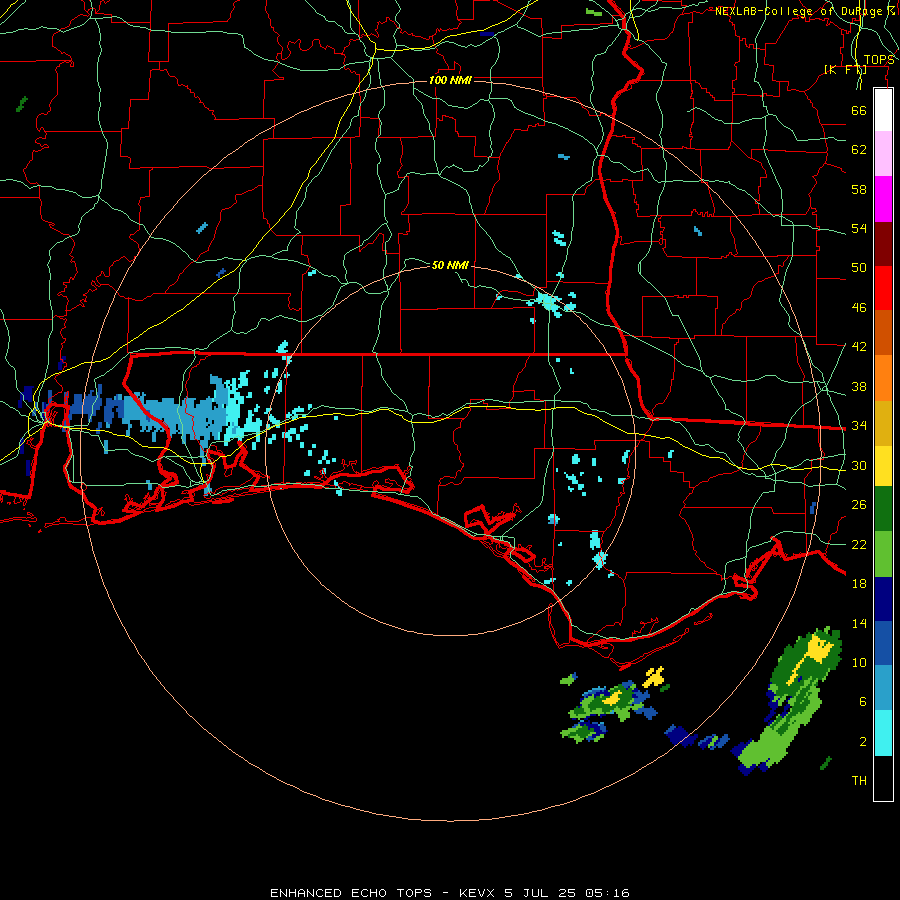Click the bright red swatch between 50 and 46

coord(883,288)
